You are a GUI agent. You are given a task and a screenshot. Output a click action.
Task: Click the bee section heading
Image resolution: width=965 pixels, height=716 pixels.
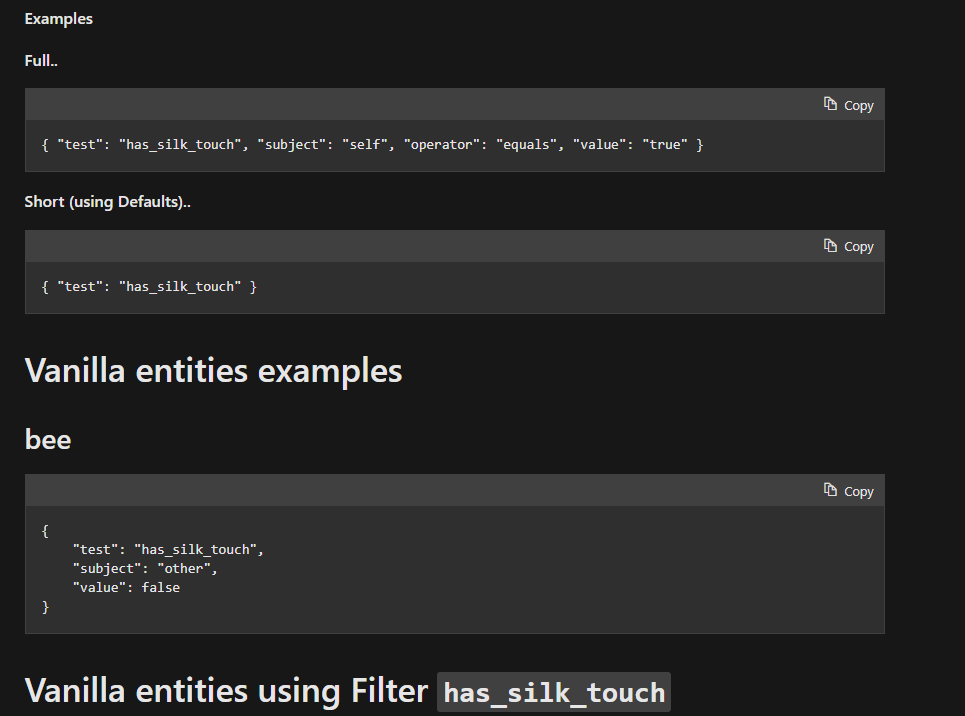pyautogui.click(x=47, y=438)
